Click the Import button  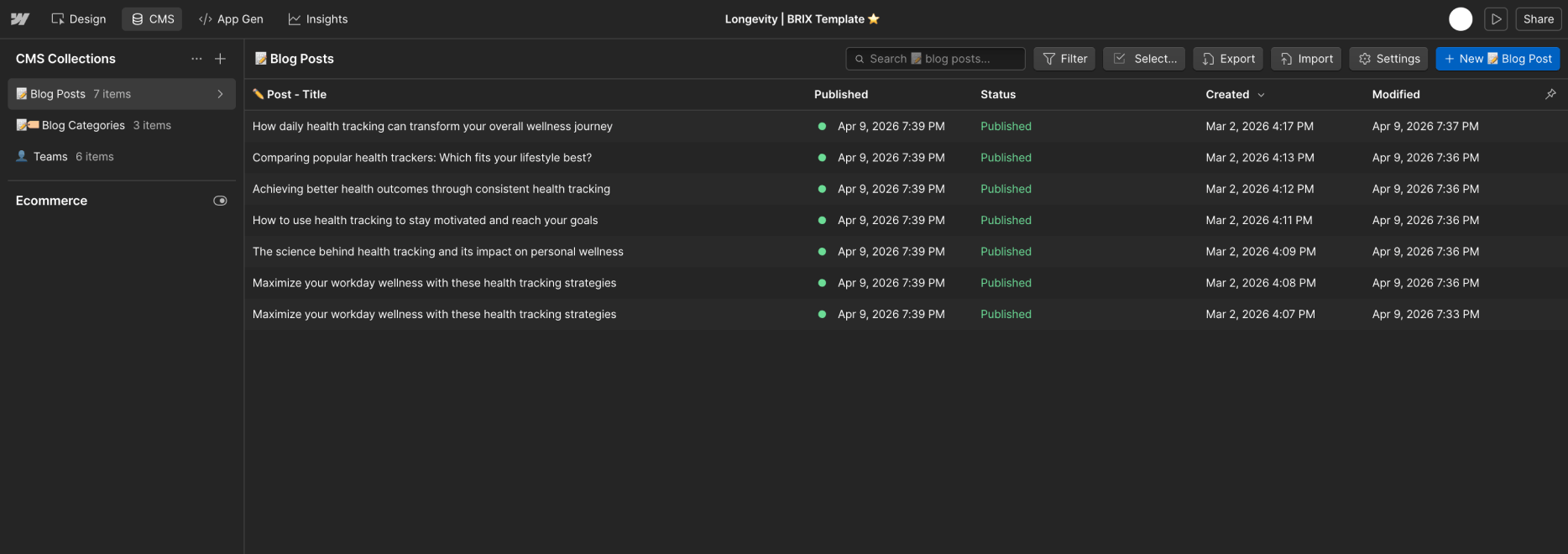coord(1306,59)
